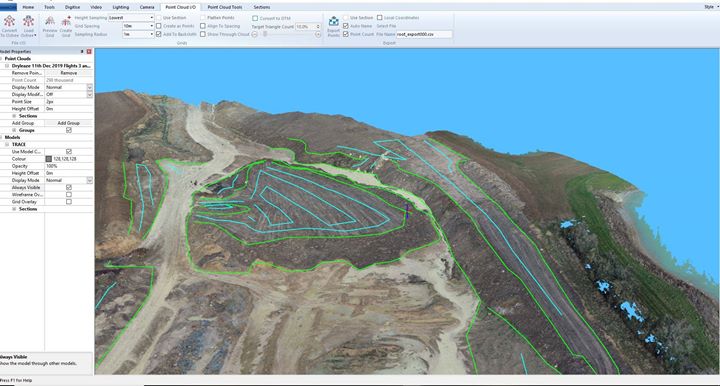Click the triangle count increase plus icon
Viewport: 720px width, 386px height.
tap(318, 34)
